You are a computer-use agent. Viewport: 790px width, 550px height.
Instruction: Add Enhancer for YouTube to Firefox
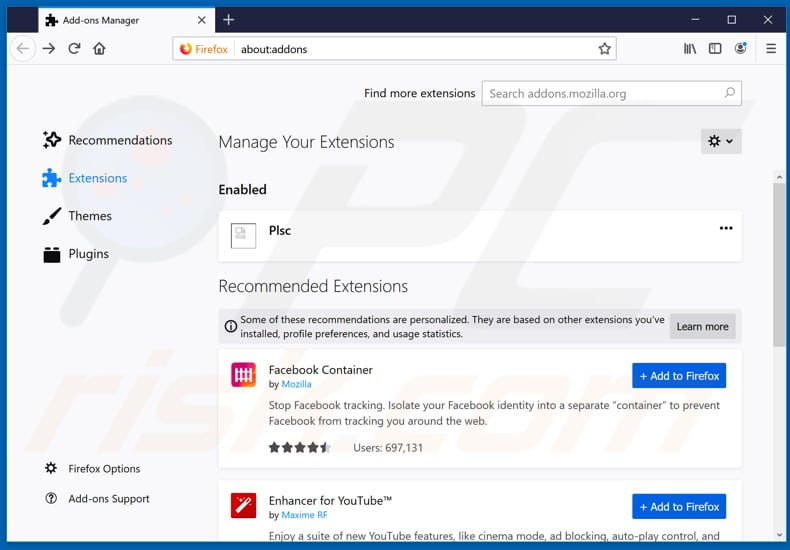click(679, 507)
